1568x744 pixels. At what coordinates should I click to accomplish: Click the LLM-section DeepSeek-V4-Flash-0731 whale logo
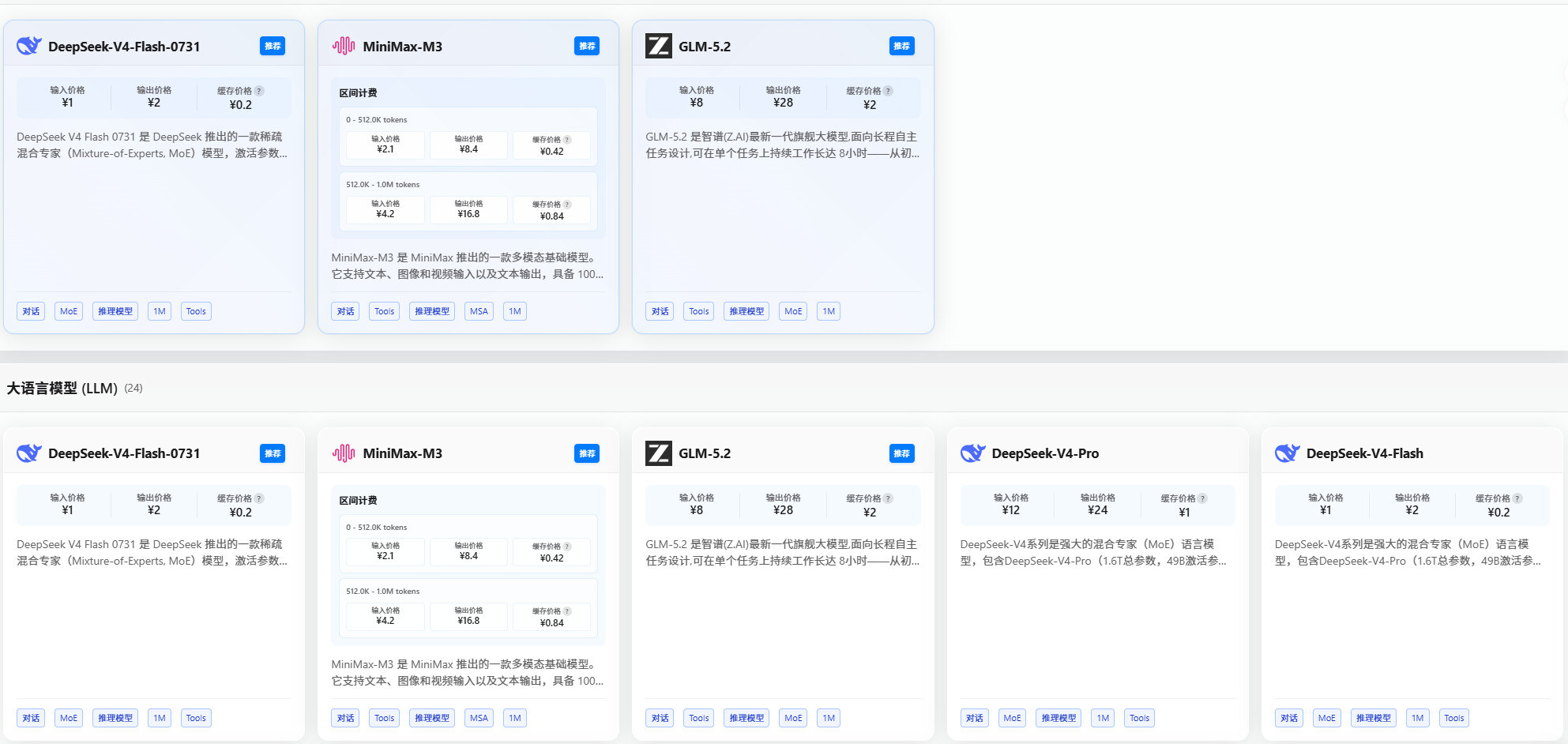point(29,453)
